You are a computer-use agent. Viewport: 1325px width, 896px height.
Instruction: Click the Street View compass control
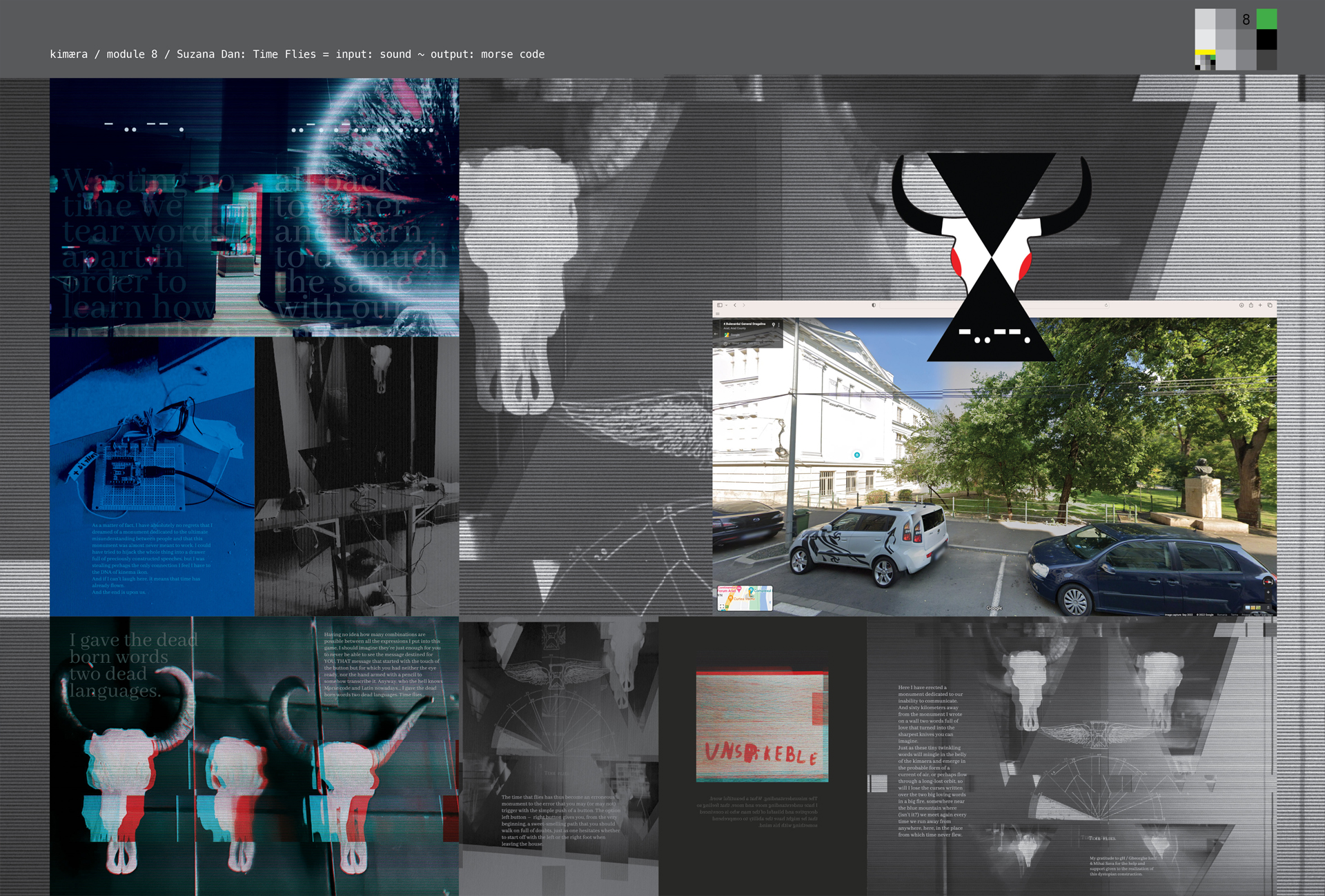pos(1268,581)
